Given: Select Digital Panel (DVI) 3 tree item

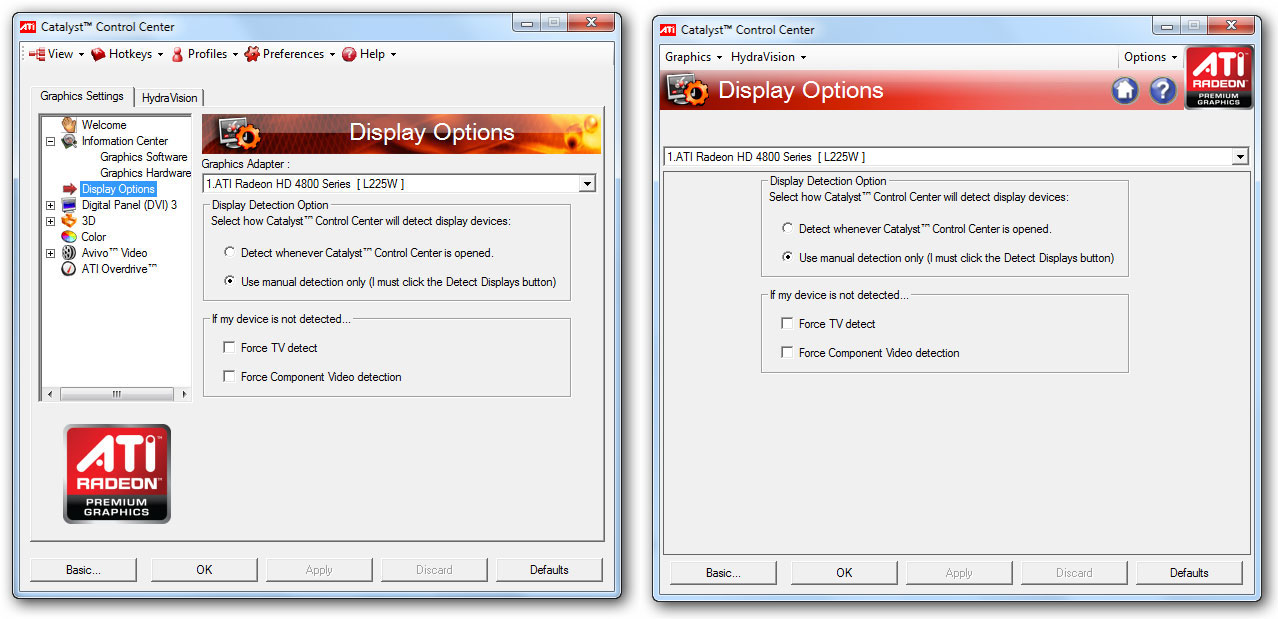Looking at the screenshot, I should pyautogui.click(x=129, y=205).
